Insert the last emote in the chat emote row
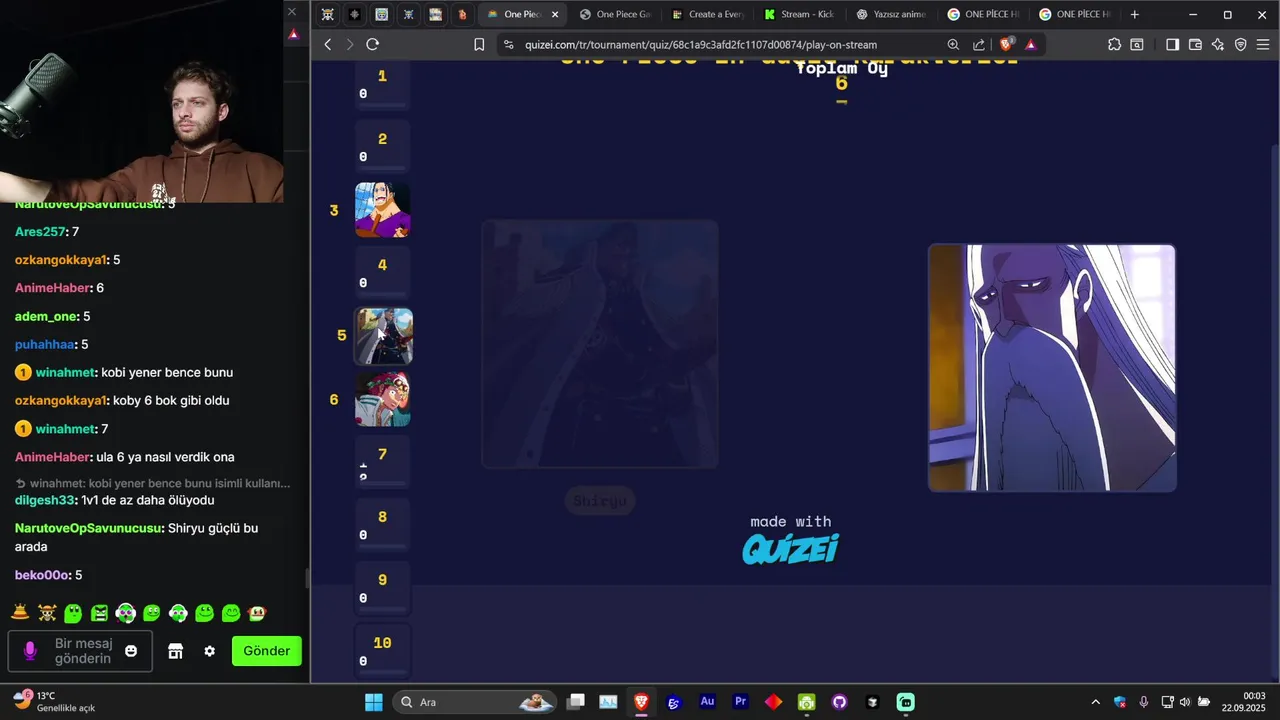Image resolution: width=1280 pixels, height=720 pixels. (x=257, y=613)
